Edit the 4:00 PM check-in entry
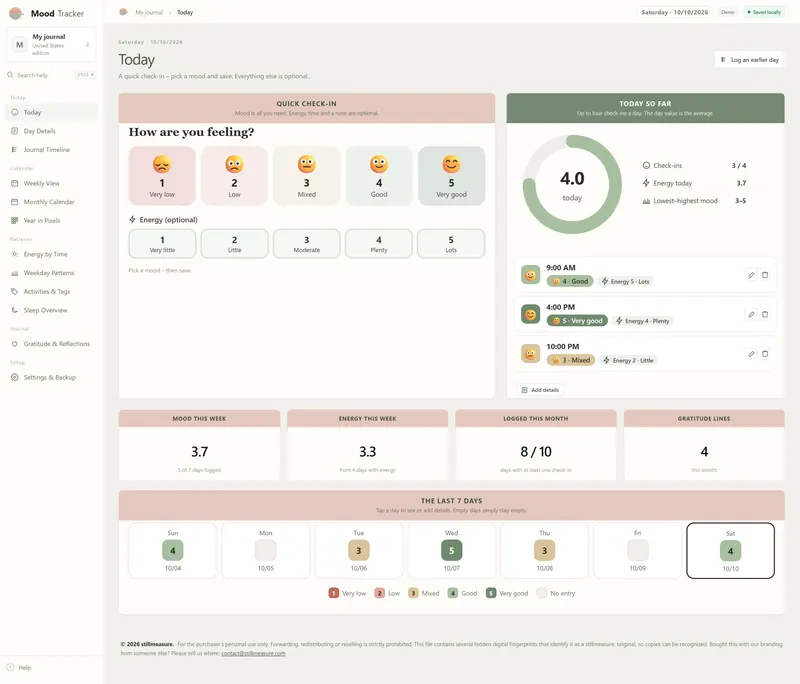The image size is (800, 684). (x=751, y=314)
